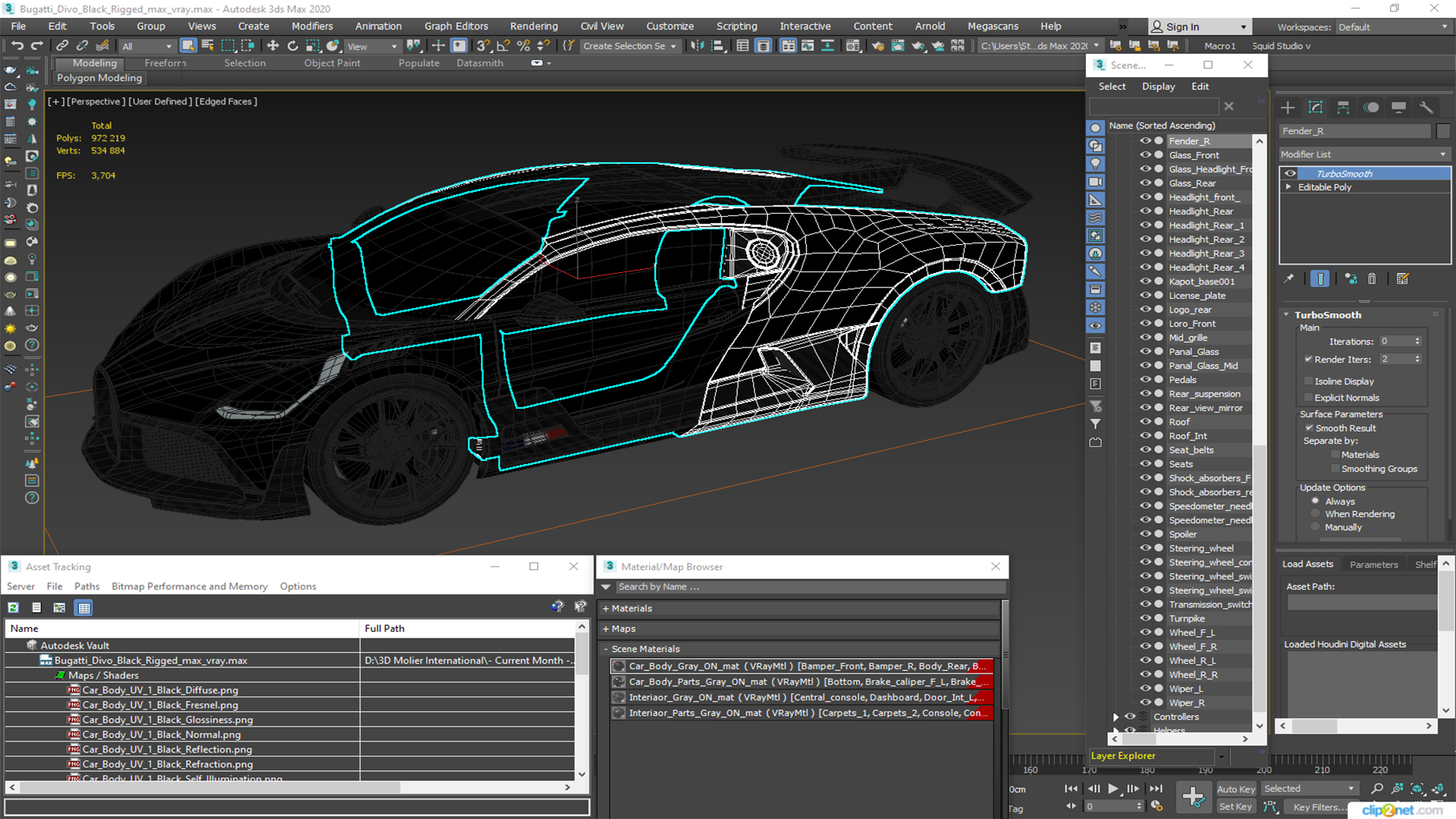Toggle TurboSmooth modifier eye icon

tap(1290, 174)
